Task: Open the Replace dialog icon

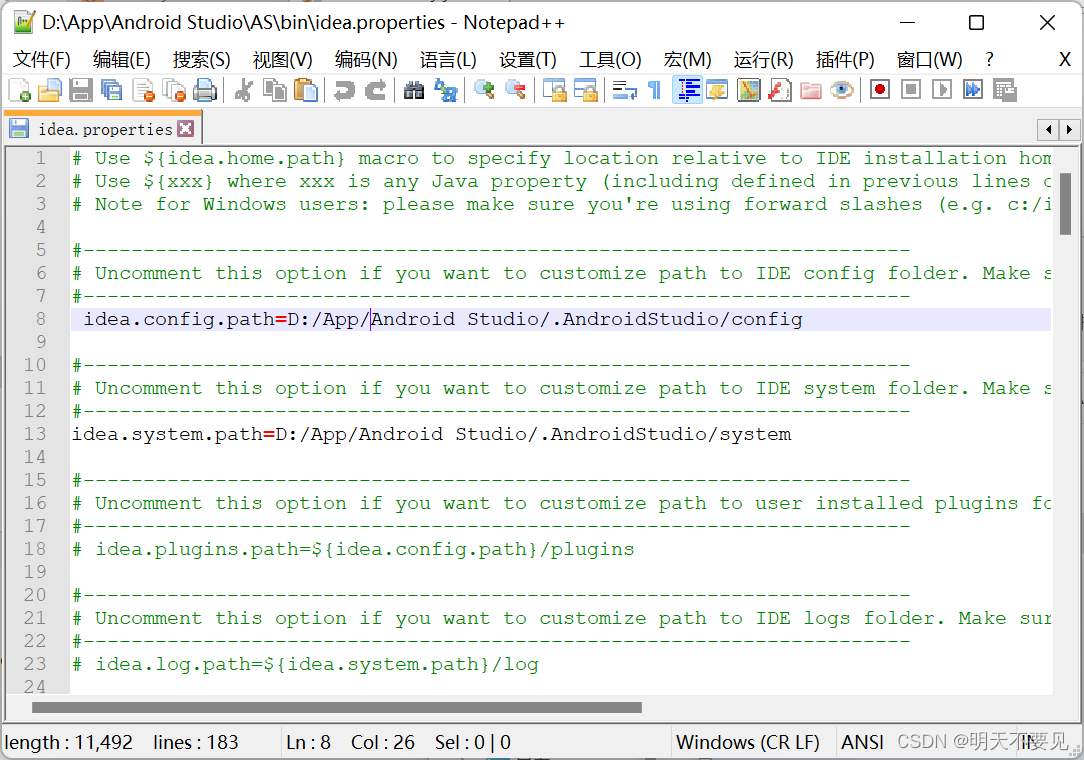Action: point(445,91)
